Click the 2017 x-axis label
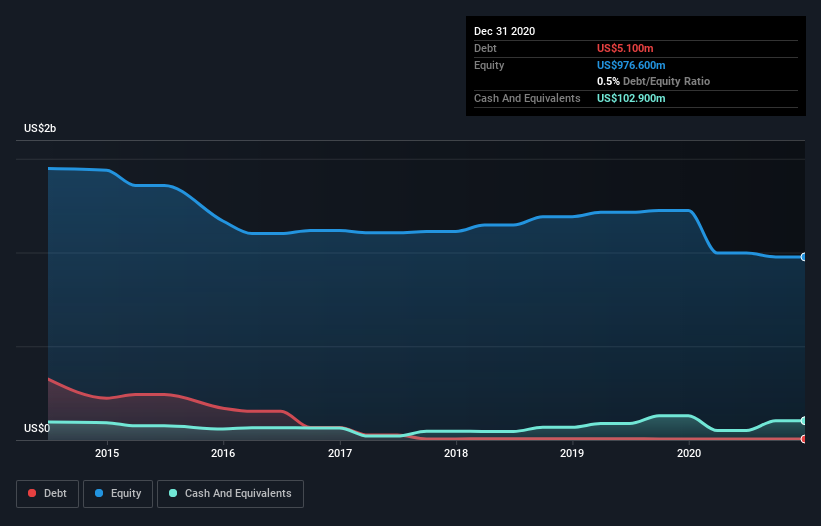Image resolution: width=821 pixels, height=526 pixels. pyautogui.click(x=340, y=453)
